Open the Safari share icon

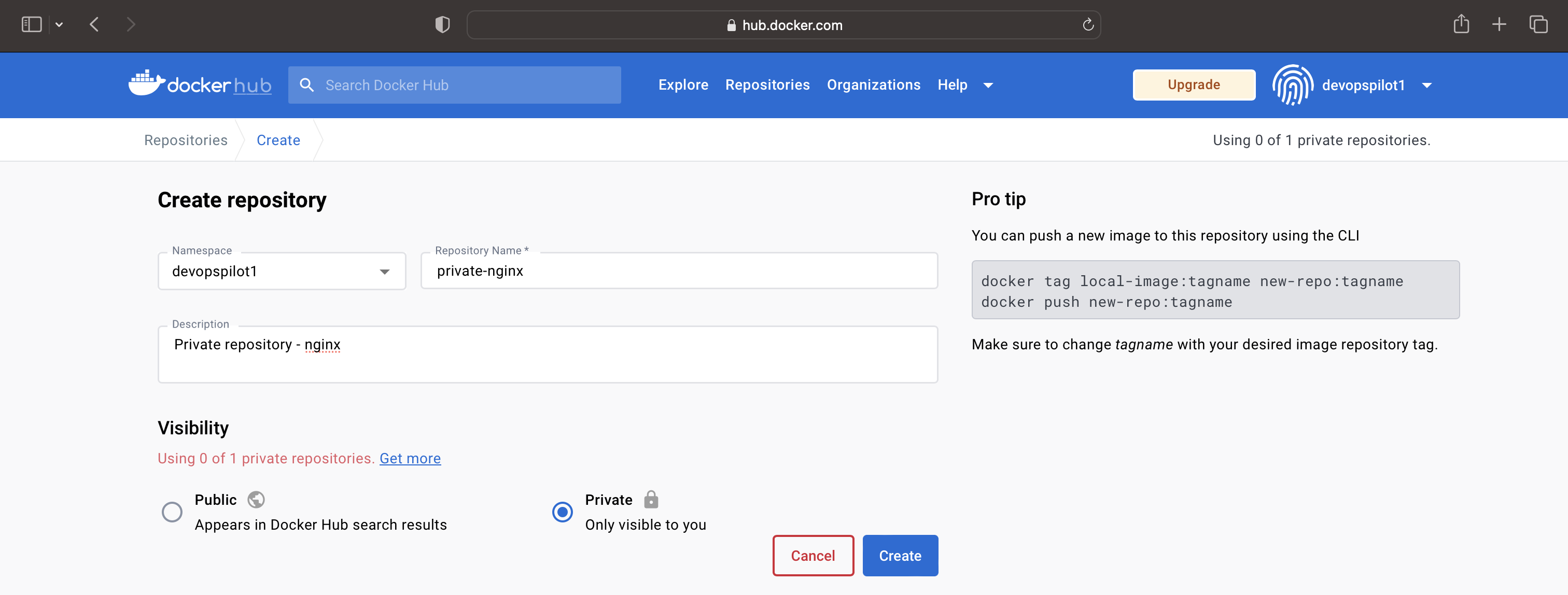point(1461,24)
